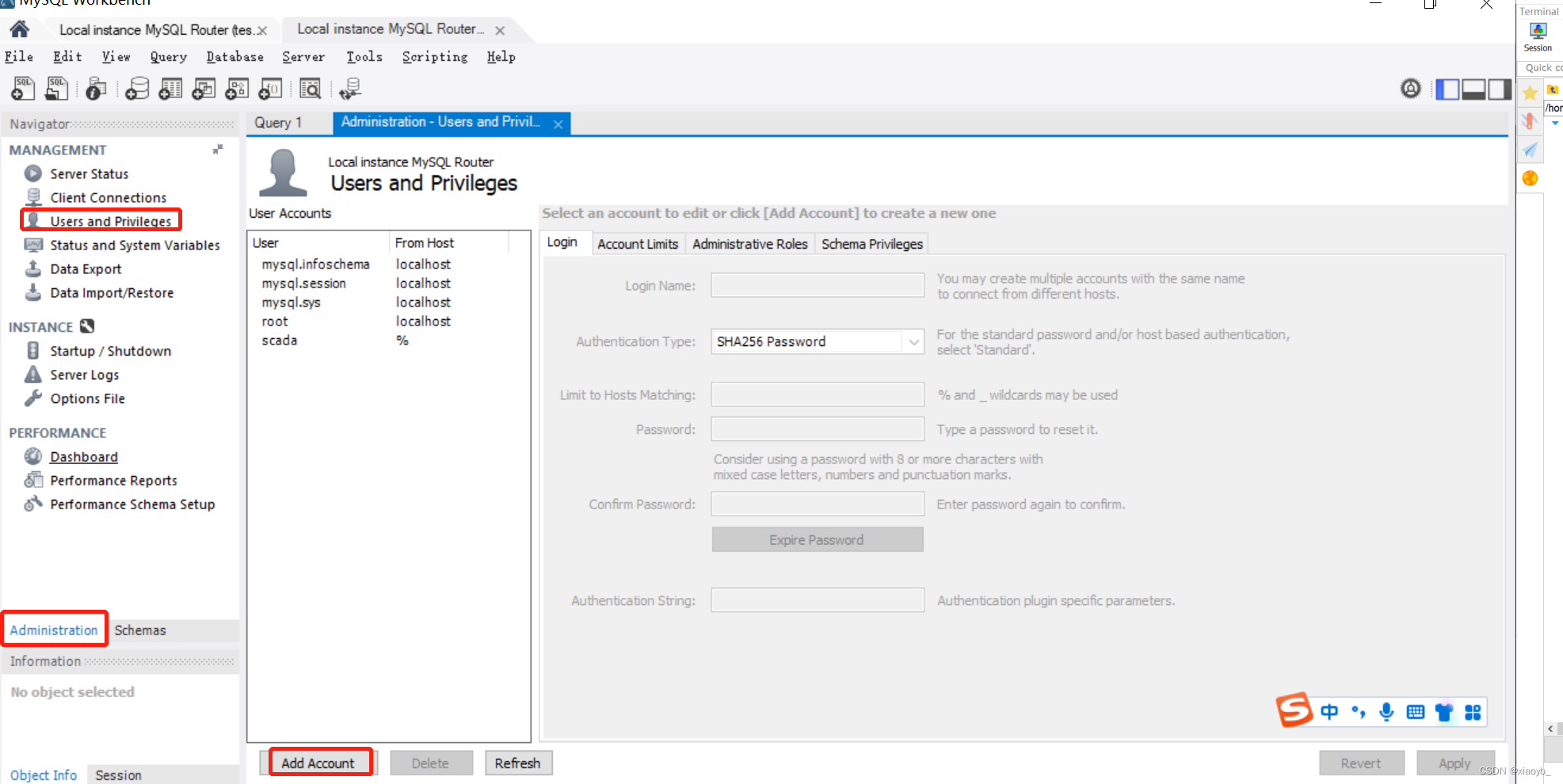Click the Revert button

point(1361,763)
